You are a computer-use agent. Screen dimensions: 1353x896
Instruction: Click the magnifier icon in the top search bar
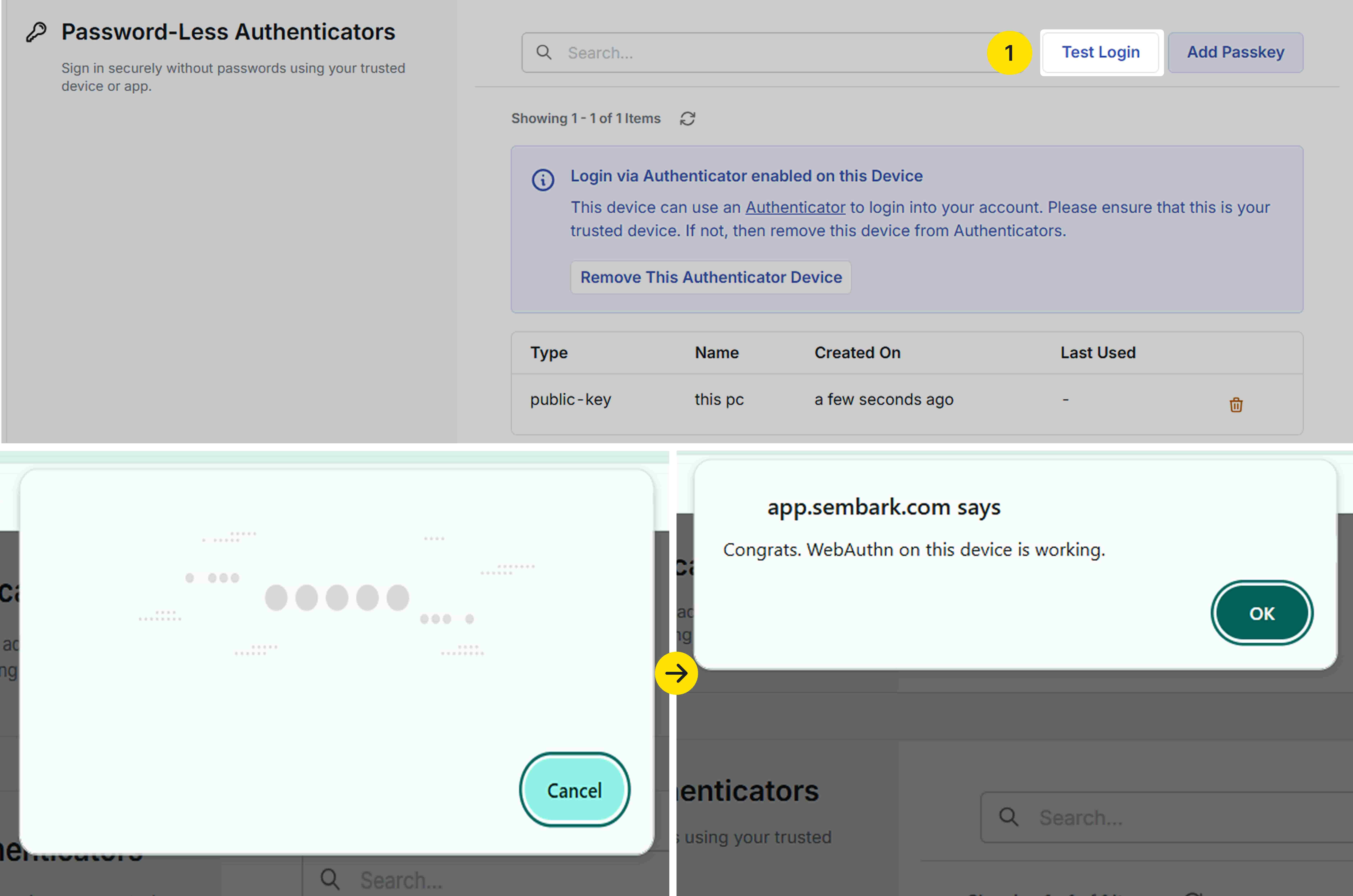tap(544, 53)
